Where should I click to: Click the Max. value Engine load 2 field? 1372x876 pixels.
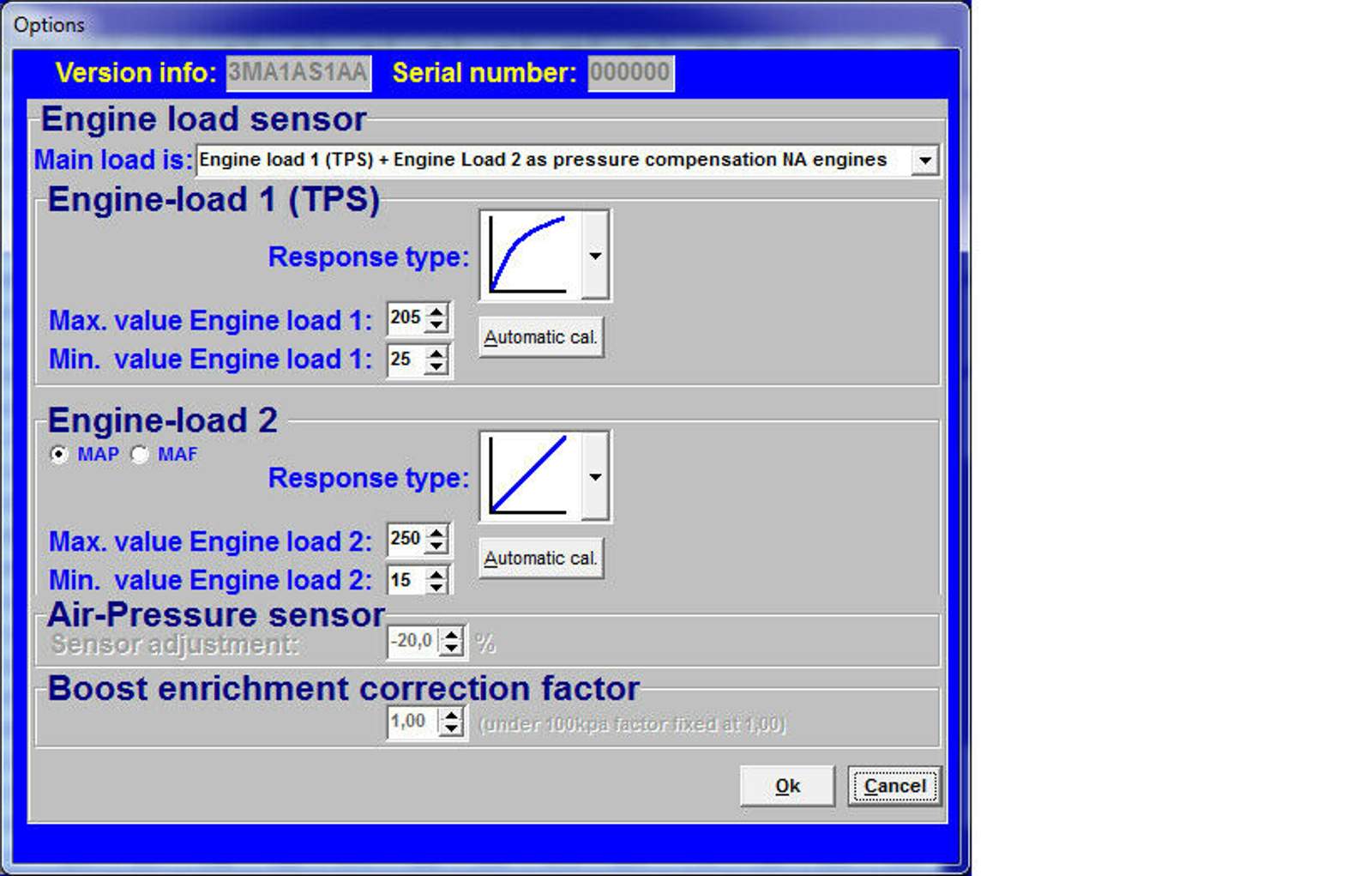[406, 539]
